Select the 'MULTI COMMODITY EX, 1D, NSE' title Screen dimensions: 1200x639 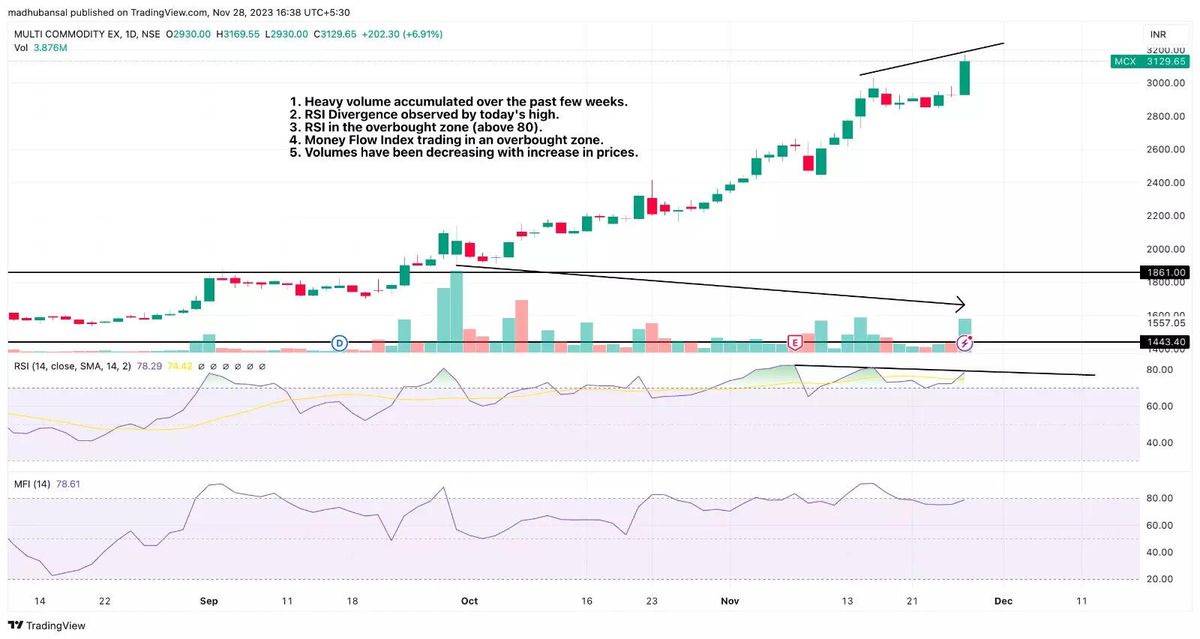pos(89,34)
